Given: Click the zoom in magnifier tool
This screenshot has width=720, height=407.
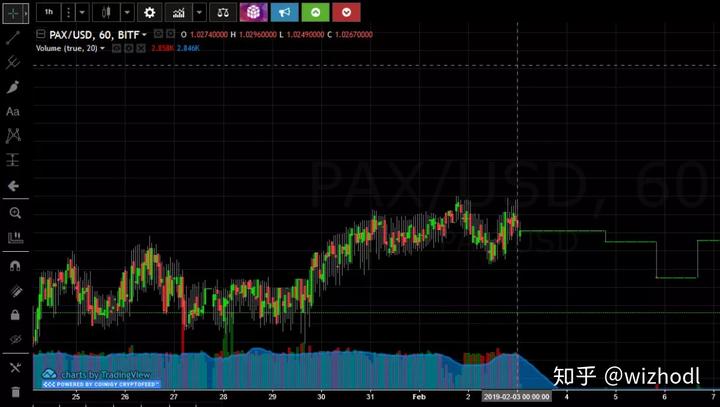Looking at the screenshot, I should (x=14, y=213).
